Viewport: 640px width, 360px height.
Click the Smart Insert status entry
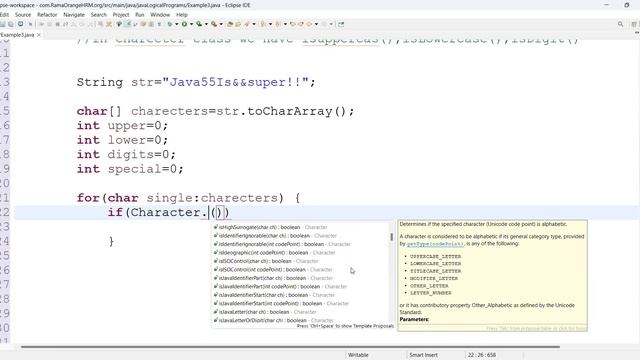(423, 355)
